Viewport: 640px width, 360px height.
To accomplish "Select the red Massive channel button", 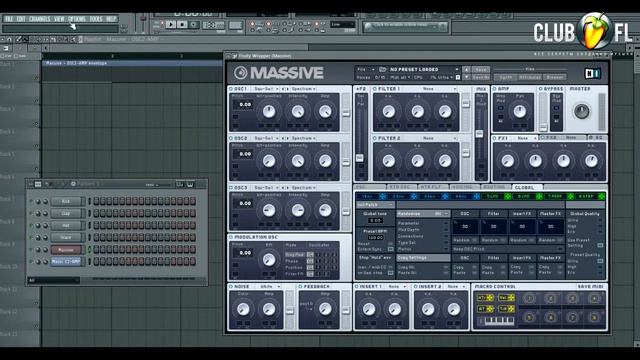I will tap(66, 249).
